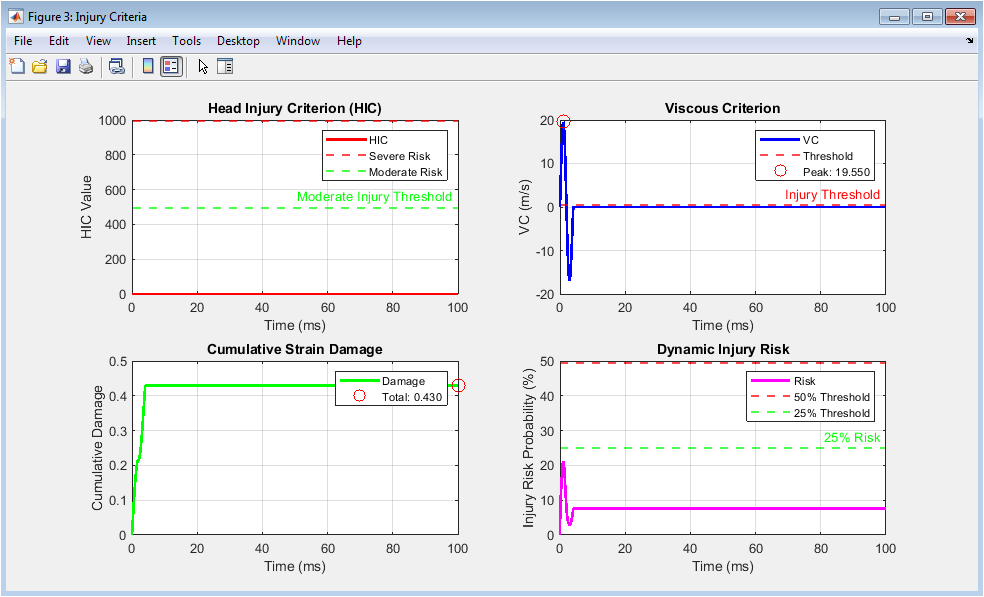Open the File menu

23,41
